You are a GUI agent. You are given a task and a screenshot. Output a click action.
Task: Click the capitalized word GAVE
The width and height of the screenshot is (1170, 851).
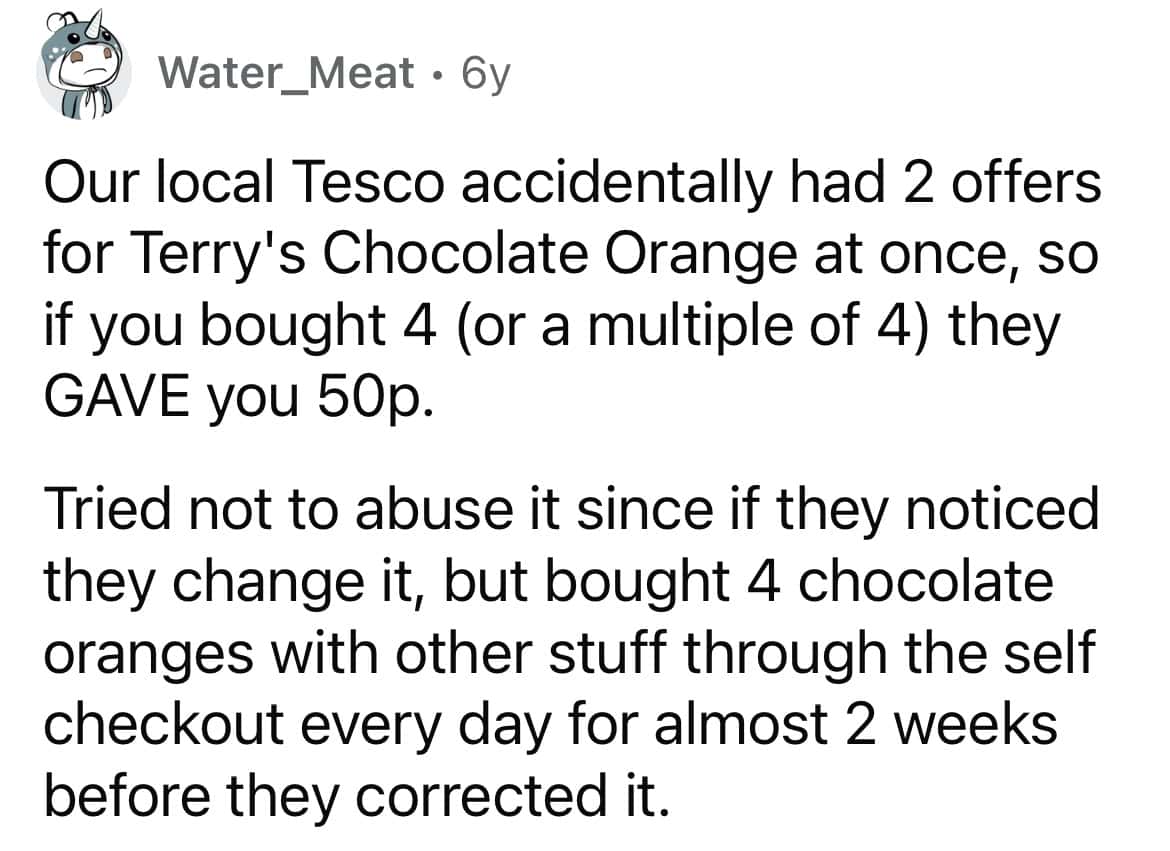[x=119, y=397]
